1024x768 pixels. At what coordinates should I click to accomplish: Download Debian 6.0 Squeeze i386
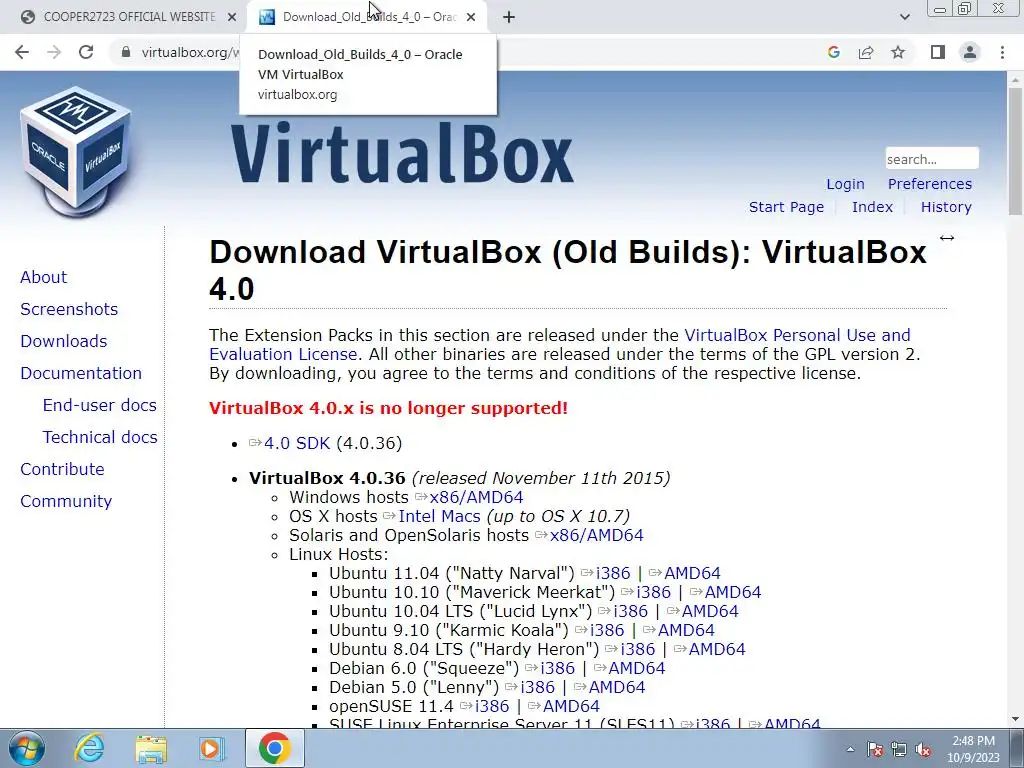557,668
